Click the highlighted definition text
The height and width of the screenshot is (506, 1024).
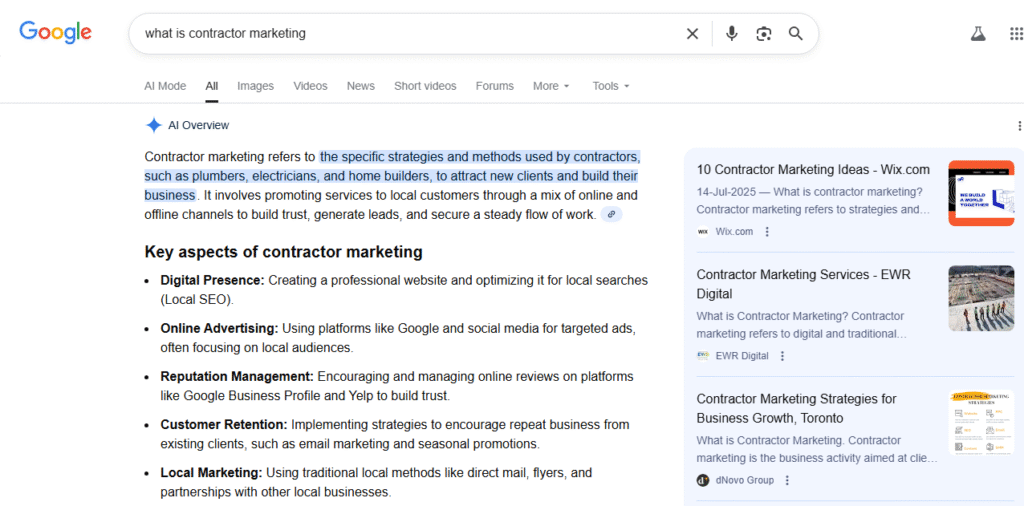tap(392, 176)
